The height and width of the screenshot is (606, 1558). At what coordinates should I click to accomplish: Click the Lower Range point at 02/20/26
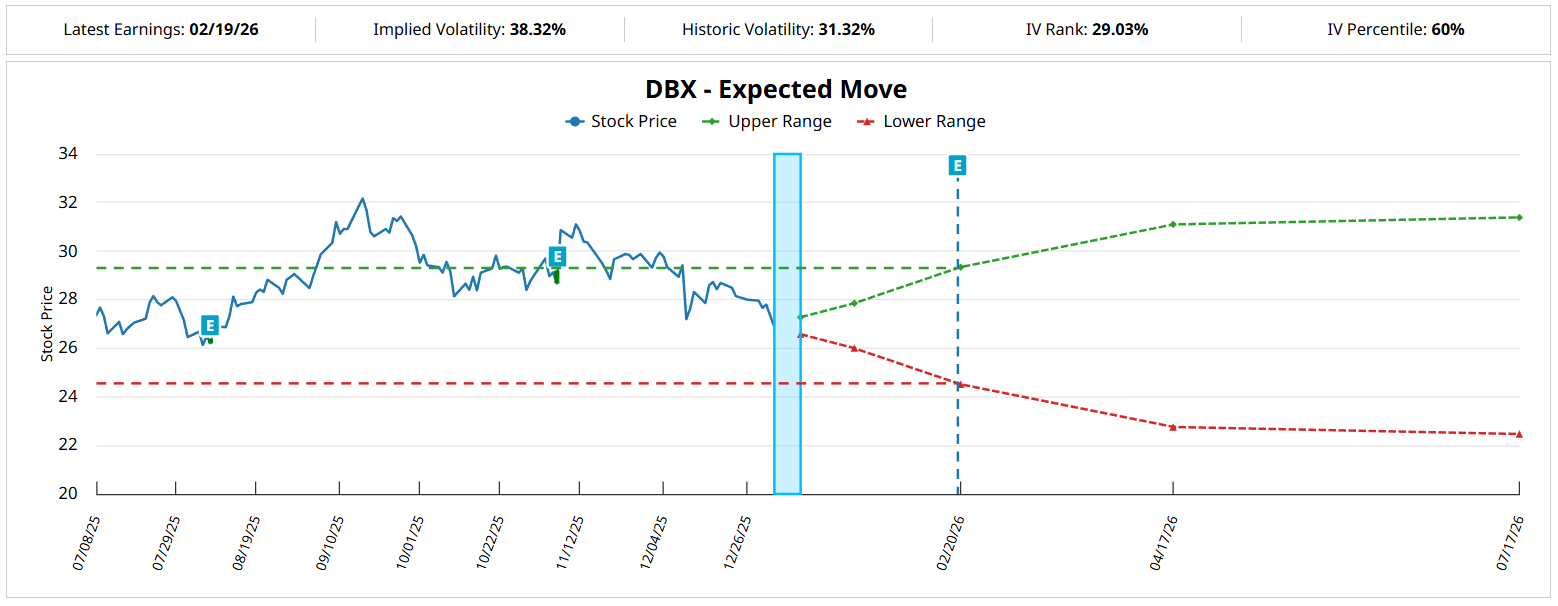click(958, 384)
